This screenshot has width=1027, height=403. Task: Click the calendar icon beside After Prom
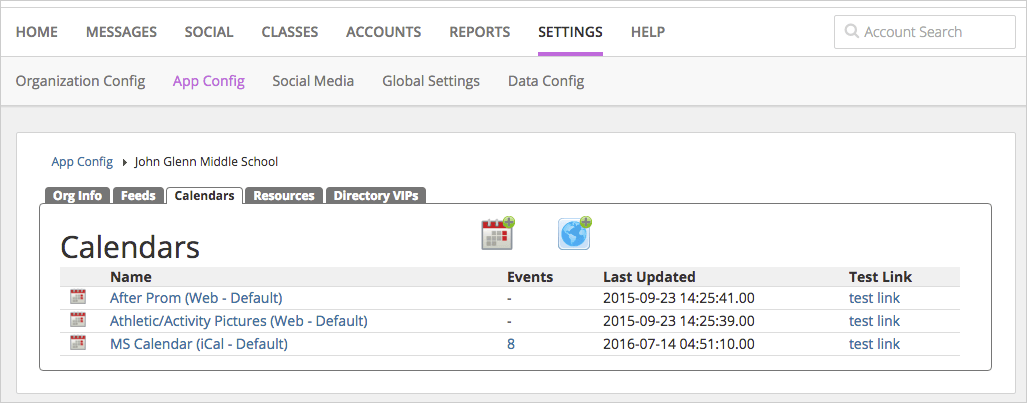click(78, 297)
